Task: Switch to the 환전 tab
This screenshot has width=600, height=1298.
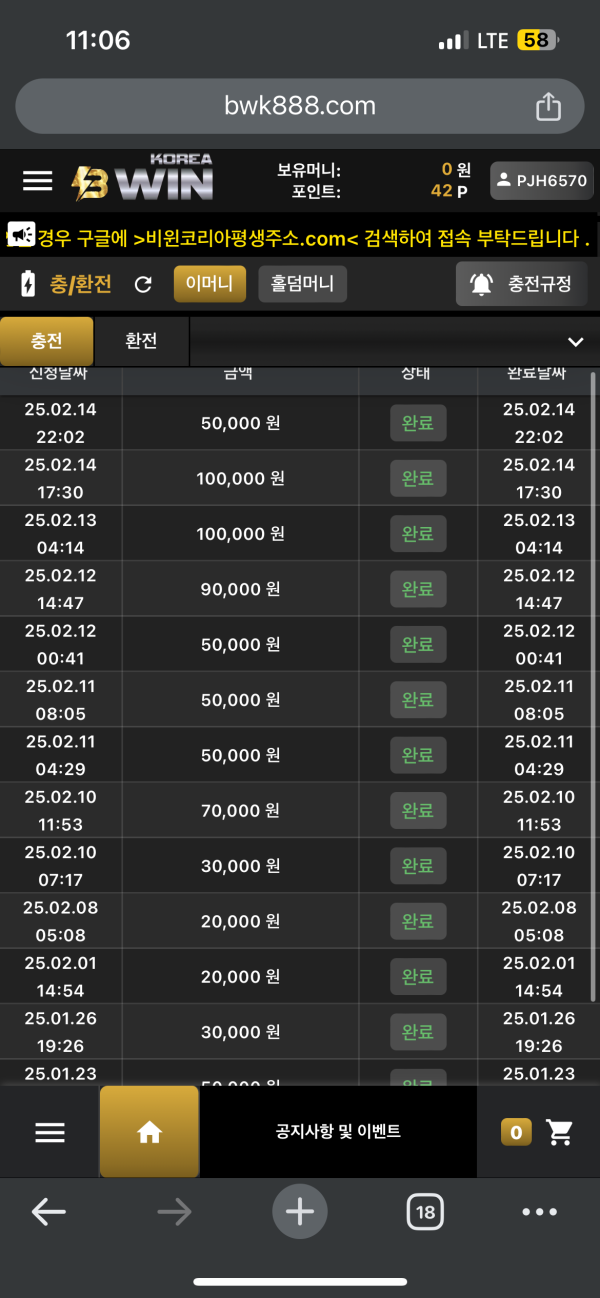Action: 141,341
